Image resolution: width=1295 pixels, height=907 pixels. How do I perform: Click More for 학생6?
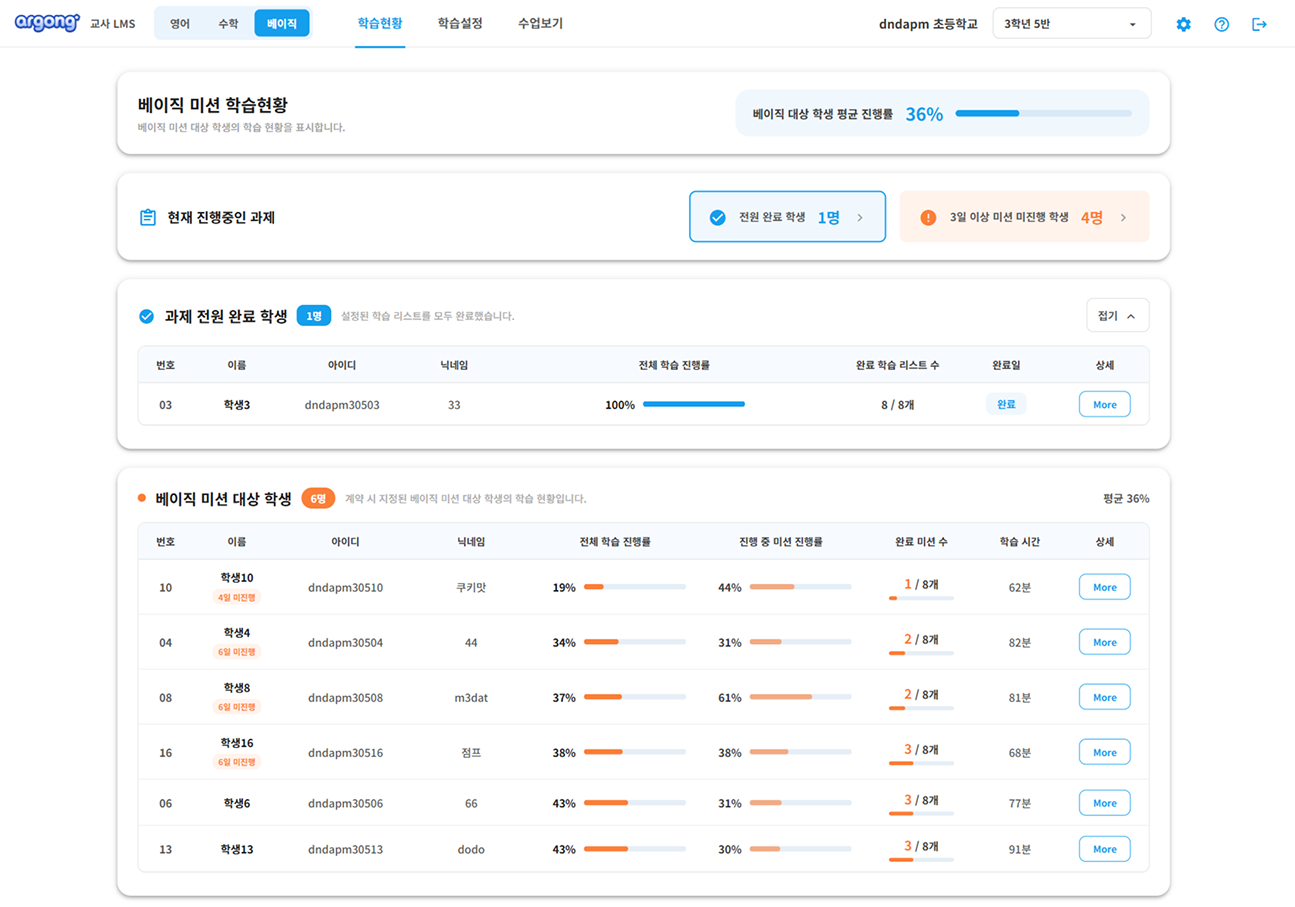[1105, 803]
